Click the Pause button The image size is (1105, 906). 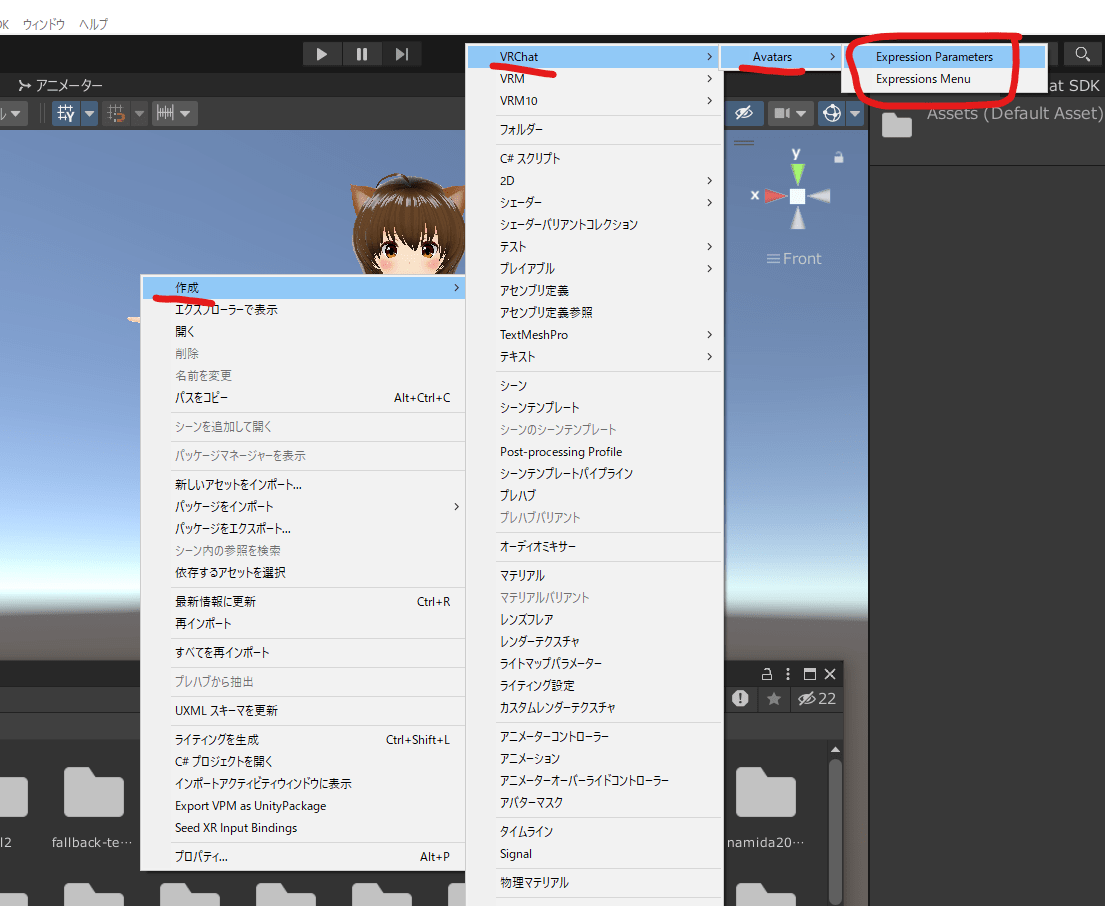pos(362,54)
